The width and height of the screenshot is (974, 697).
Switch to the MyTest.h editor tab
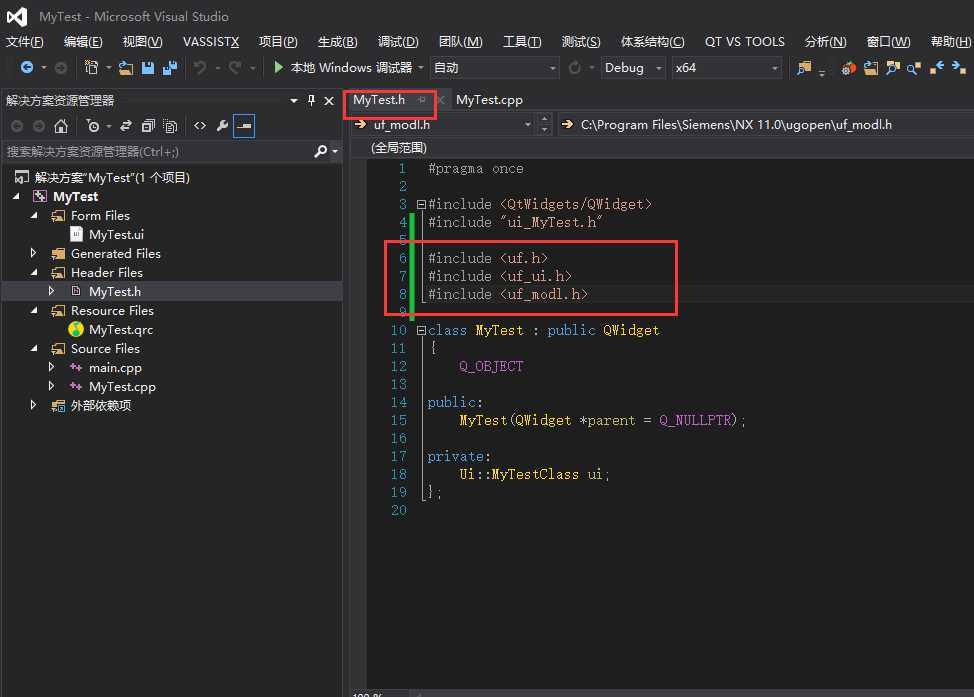[x=379, y=99]
